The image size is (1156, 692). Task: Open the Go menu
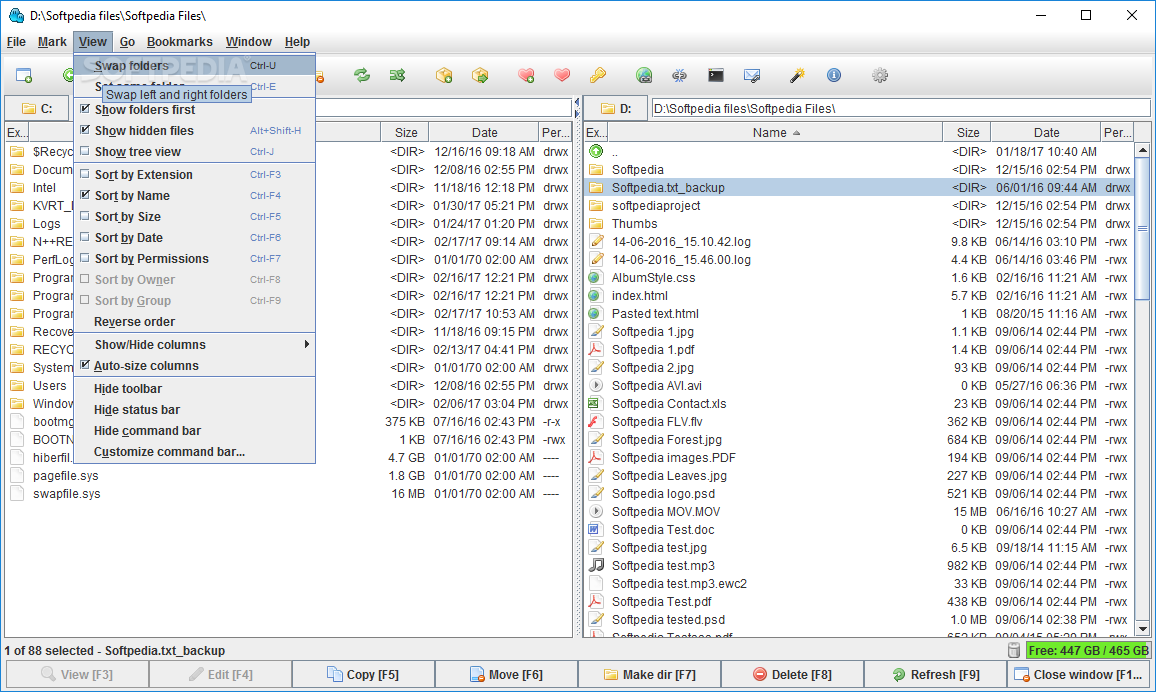tap(127, 42)
